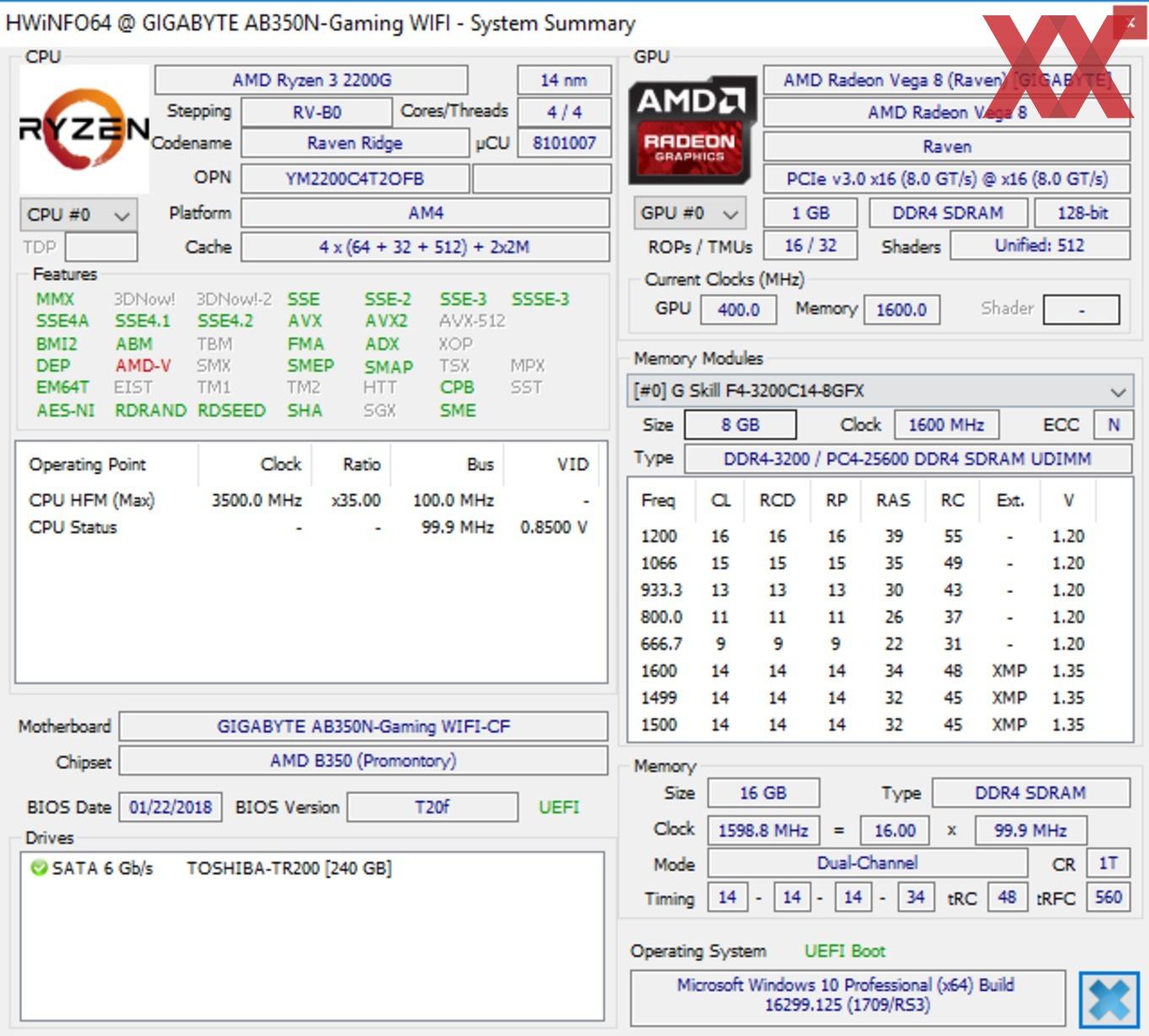This screenshot has width=1149, height=1036.
Task: Expand the memory module G Skill dropdown
Action: pyautogui.click(x=879, y=390)
